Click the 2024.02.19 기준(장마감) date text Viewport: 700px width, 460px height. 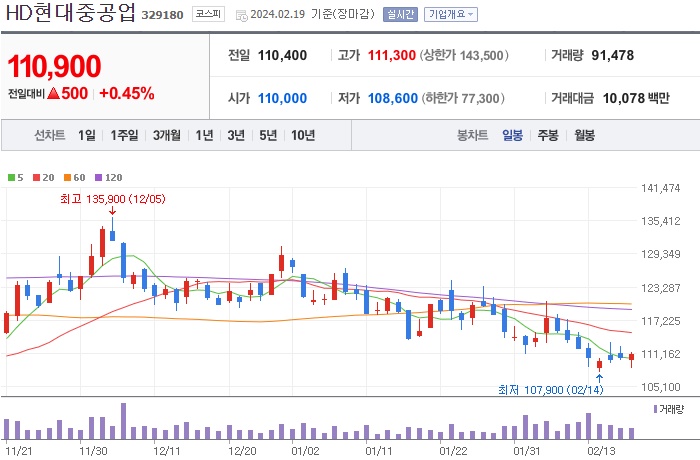[x=312, y=14]
